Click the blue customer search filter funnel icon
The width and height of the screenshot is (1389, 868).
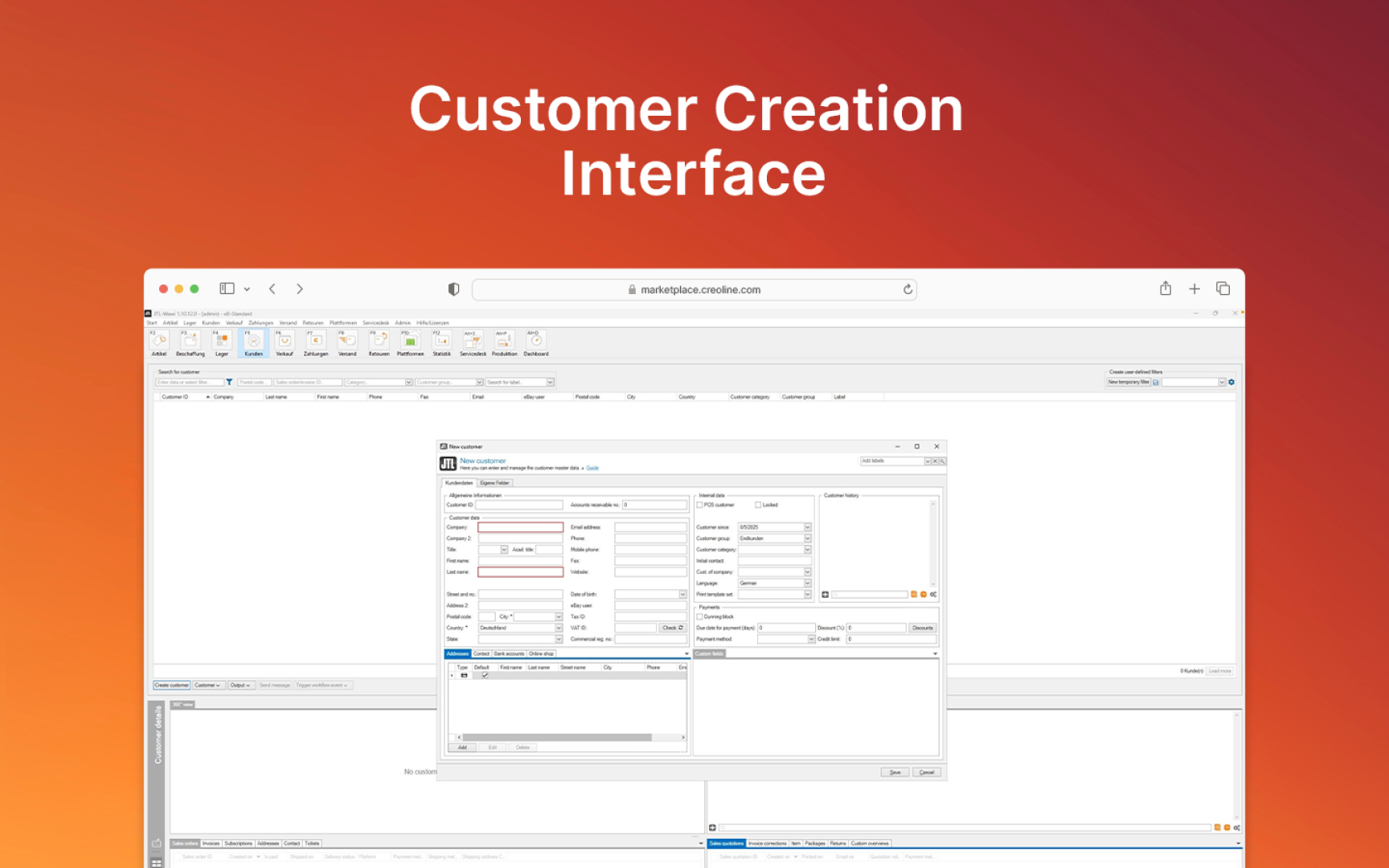(x=229, y=383)
